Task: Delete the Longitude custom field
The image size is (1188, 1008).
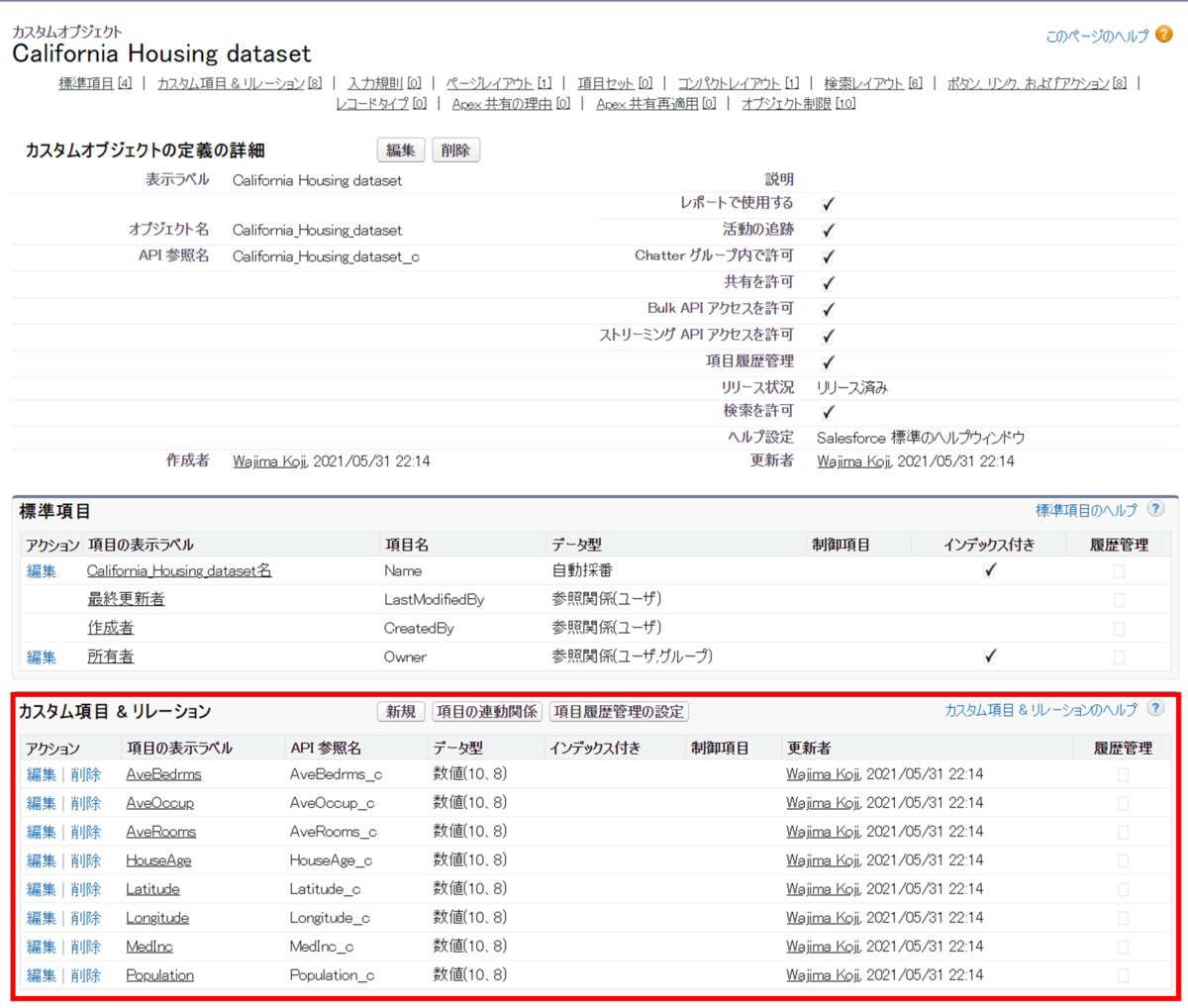Action: pyautogui.click(x=86, y=918)
